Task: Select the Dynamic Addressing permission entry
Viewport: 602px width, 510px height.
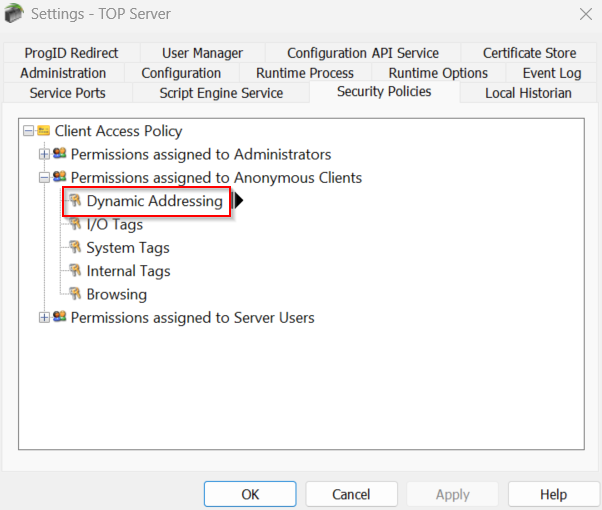Action: pyautogui.click(x=154, y=201)
